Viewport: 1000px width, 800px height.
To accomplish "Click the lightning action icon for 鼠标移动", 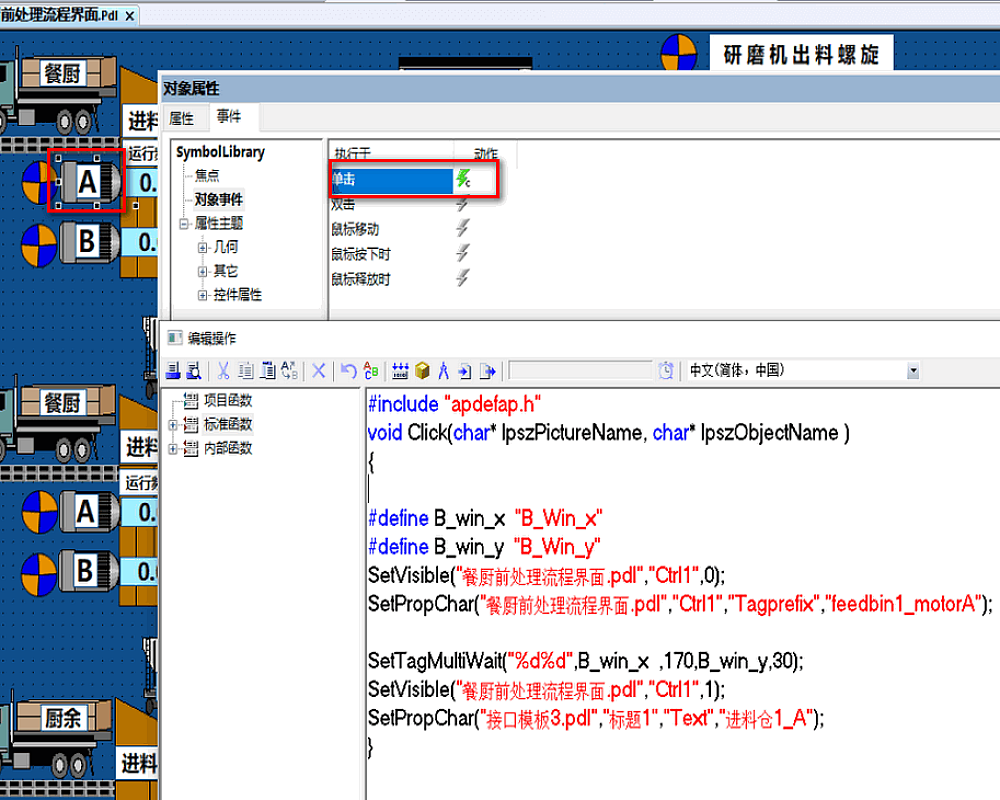I will click(462, 229).
